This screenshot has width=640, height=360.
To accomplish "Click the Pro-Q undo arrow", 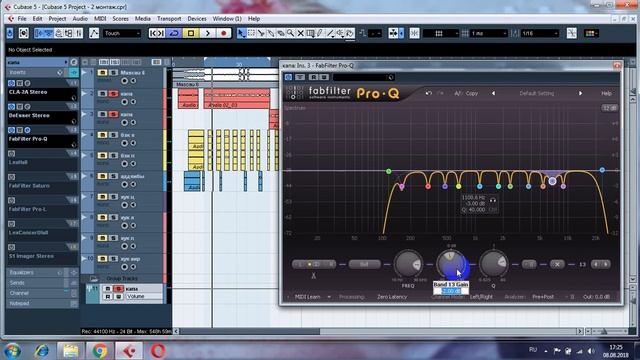I will [429, 93].
